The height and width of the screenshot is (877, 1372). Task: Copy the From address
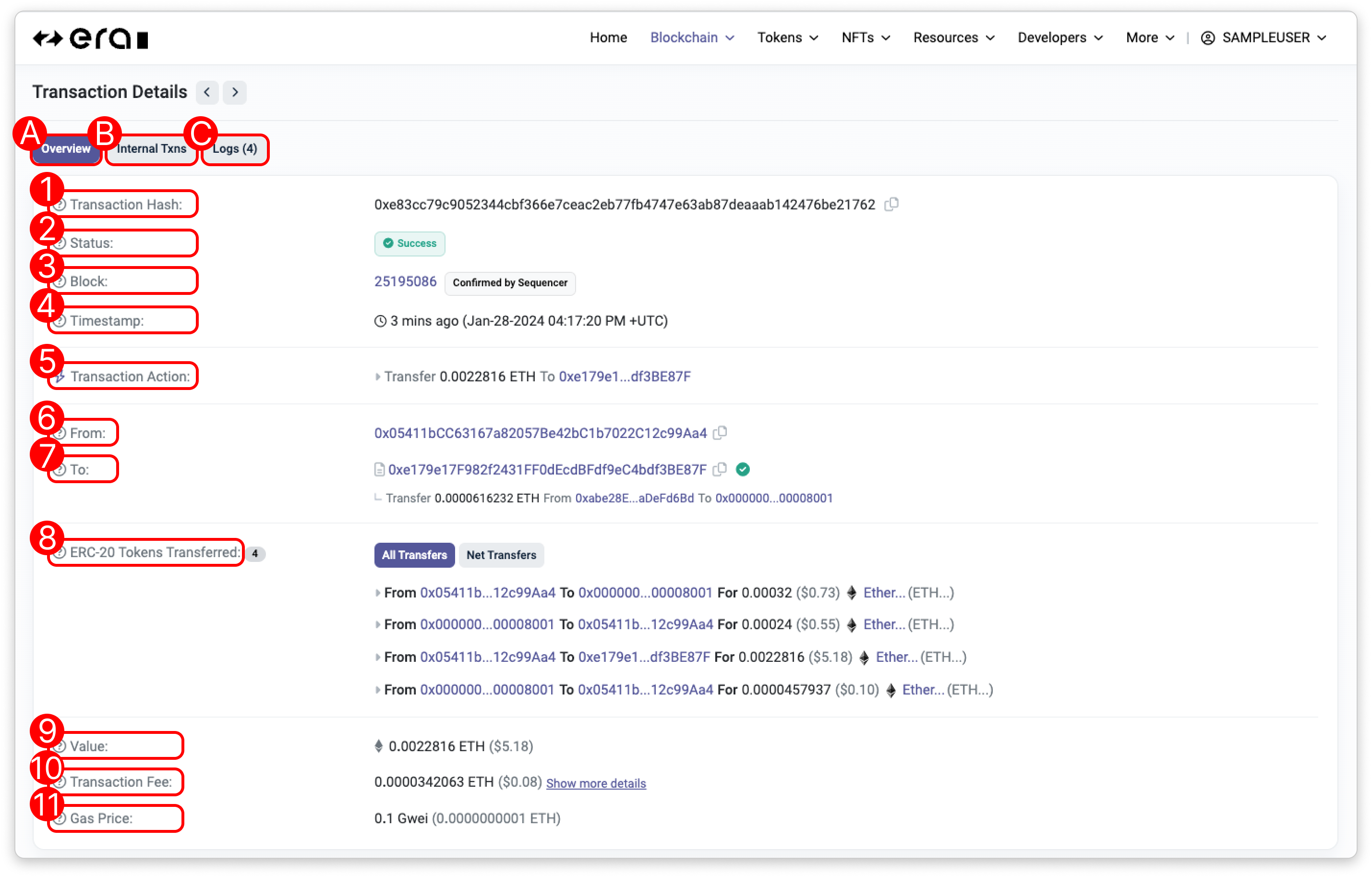click(720, 433)
